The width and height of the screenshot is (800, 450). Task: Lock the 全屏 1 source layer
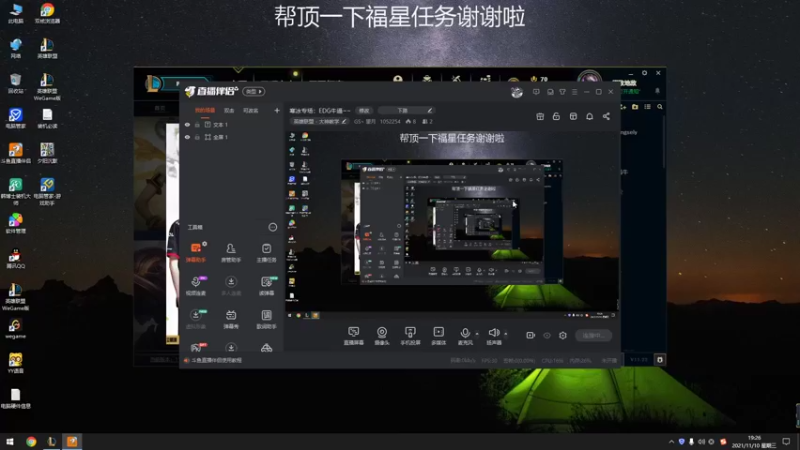pyautogui.click(x=197, y=137)
